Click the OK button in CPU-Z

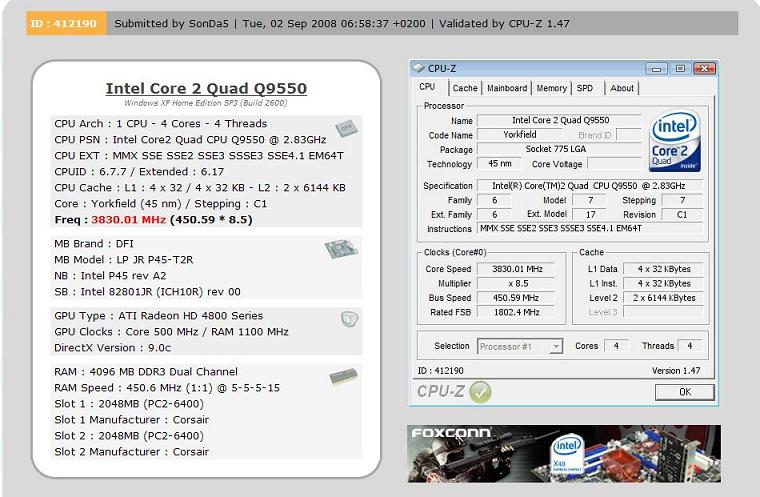coord(684,392)
